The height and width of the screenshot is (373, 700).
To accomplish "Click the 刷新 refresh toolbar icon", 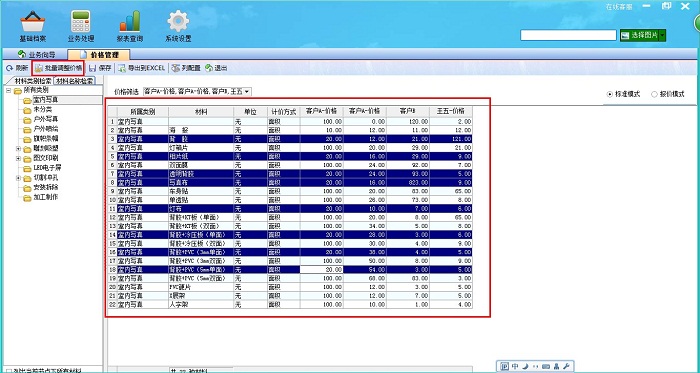I will pos(9,68).
